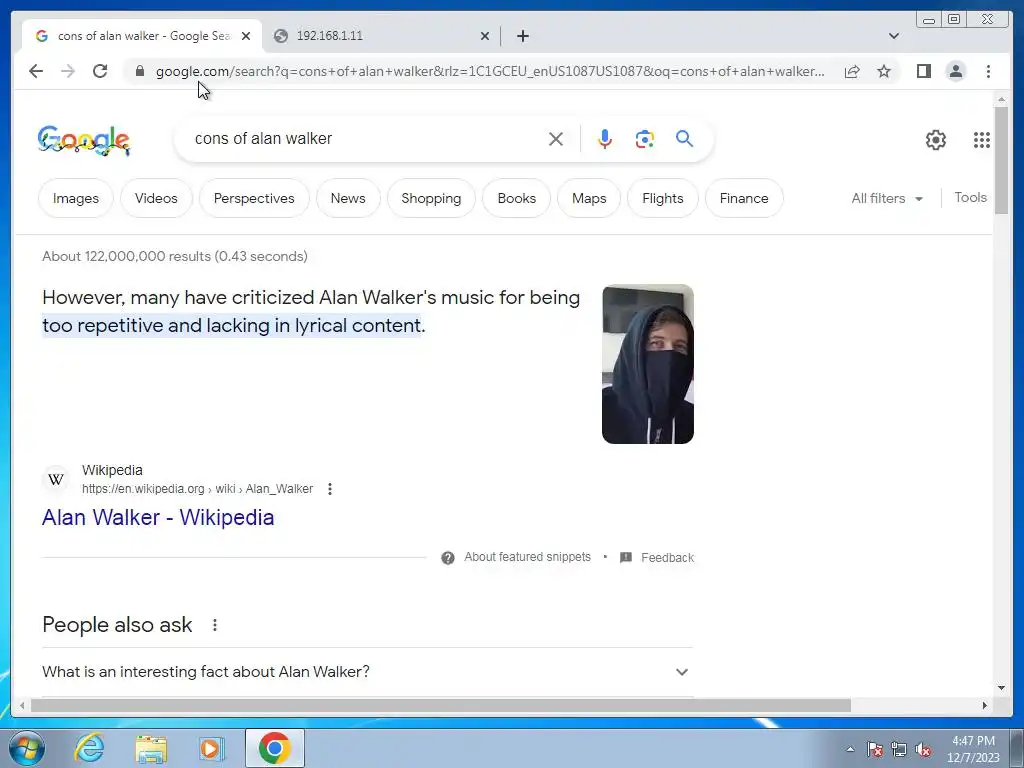Viewport: 1024px width, 768px height.
Task: Search by image with Google Lens
Action: click(645, 139)
